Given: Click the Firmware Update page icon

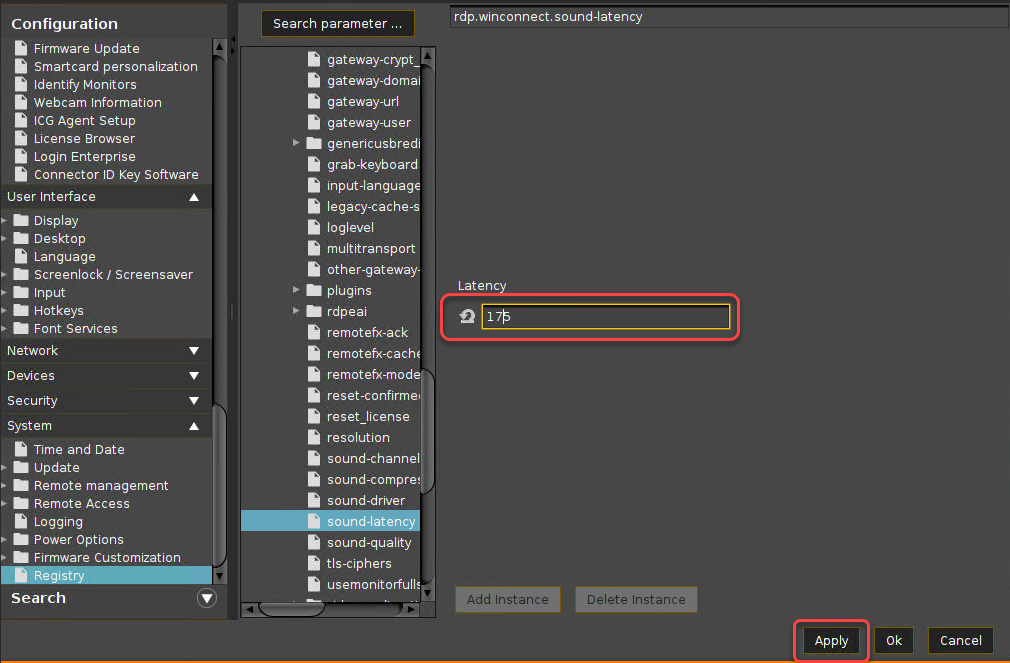Looking at the screenshot, I should click(x=21, y=48).
